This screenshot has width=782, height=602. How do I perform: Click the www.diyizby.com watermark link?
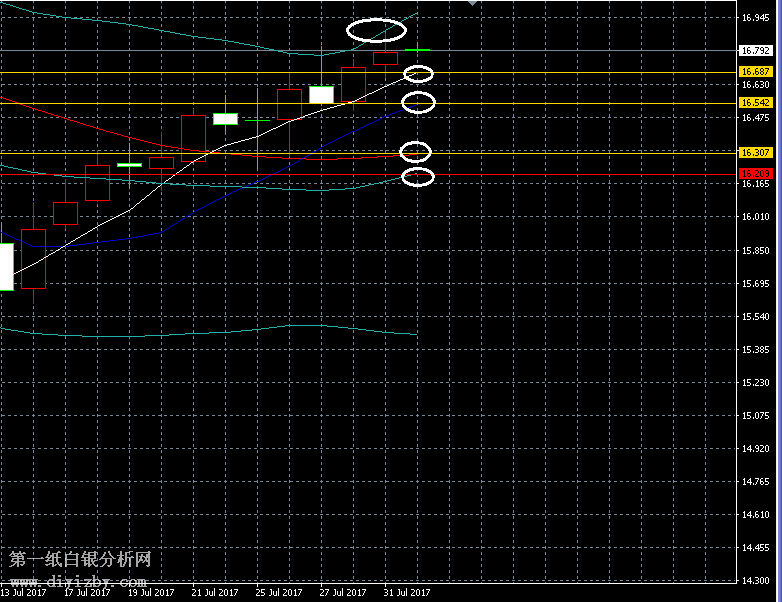tap(79, 580)
